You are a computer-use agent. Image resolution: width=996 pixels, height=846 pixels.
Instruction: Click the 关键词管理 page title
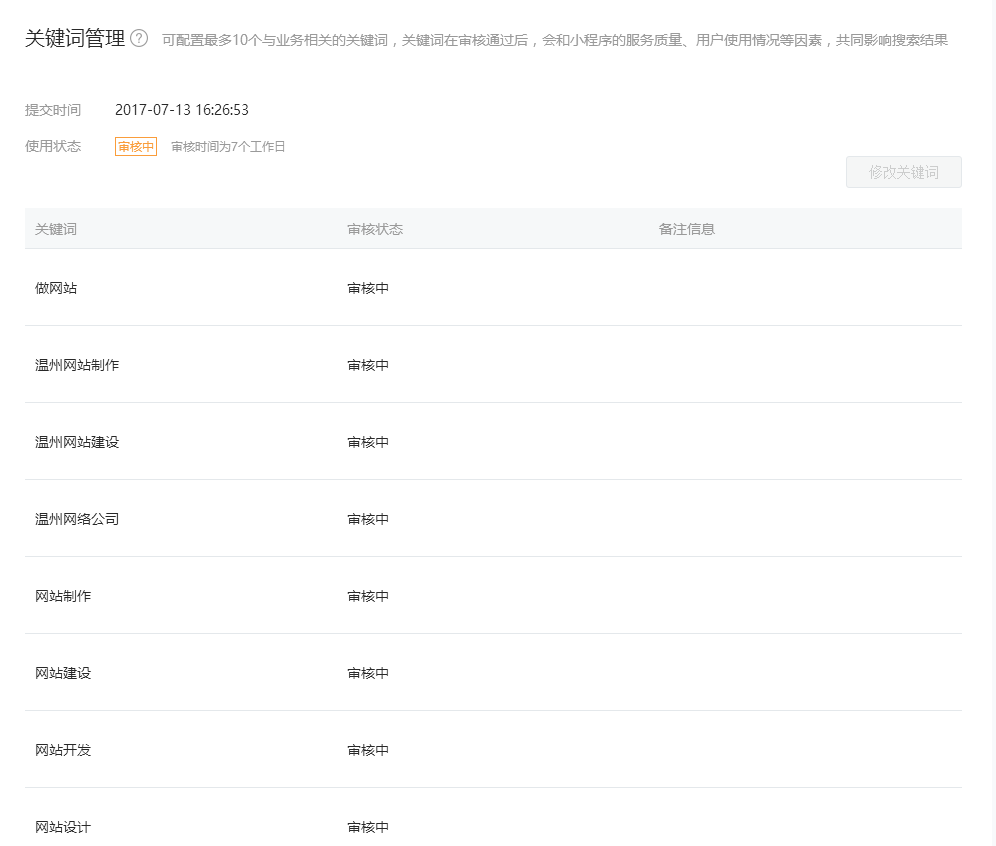pyautogui.click(x=75, y=39)
